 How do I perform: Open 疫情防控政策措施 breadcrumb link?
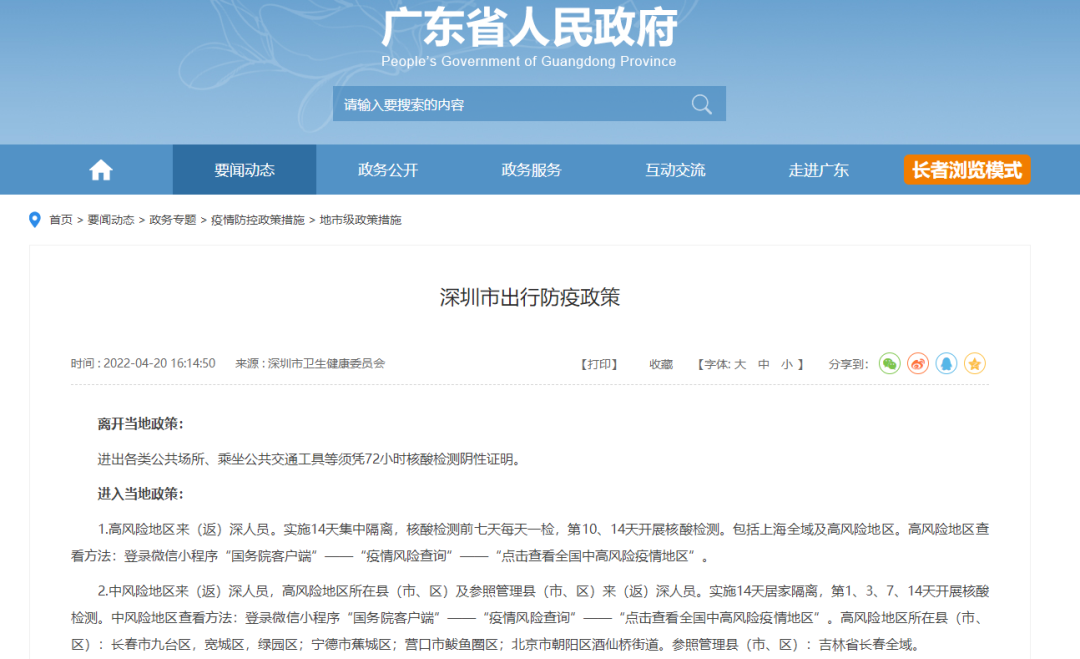(x=257, y=220)
